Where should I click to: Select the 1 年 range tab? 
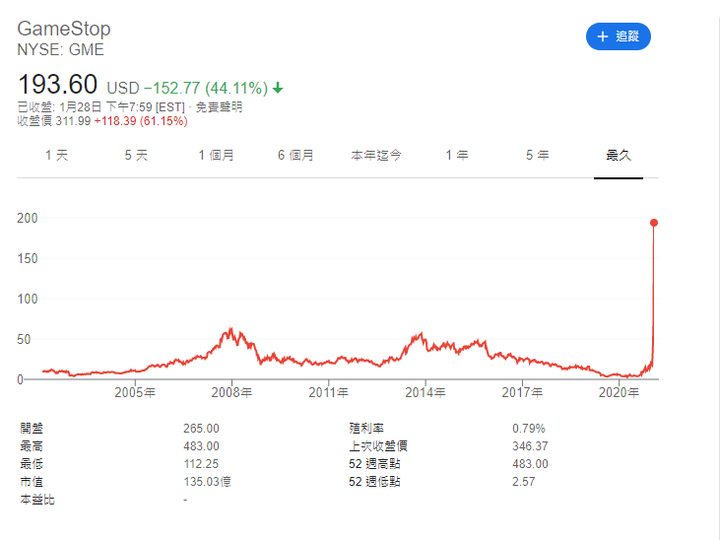(457, 155)
